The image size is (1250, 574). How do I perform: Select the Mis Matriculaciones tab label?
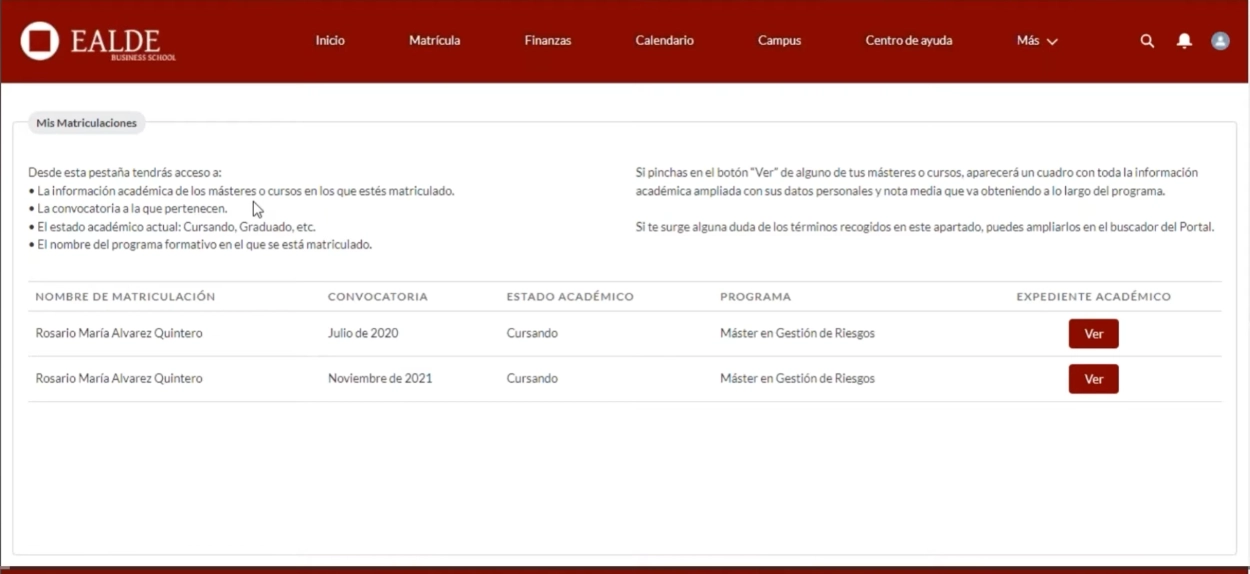click(86, 123)
